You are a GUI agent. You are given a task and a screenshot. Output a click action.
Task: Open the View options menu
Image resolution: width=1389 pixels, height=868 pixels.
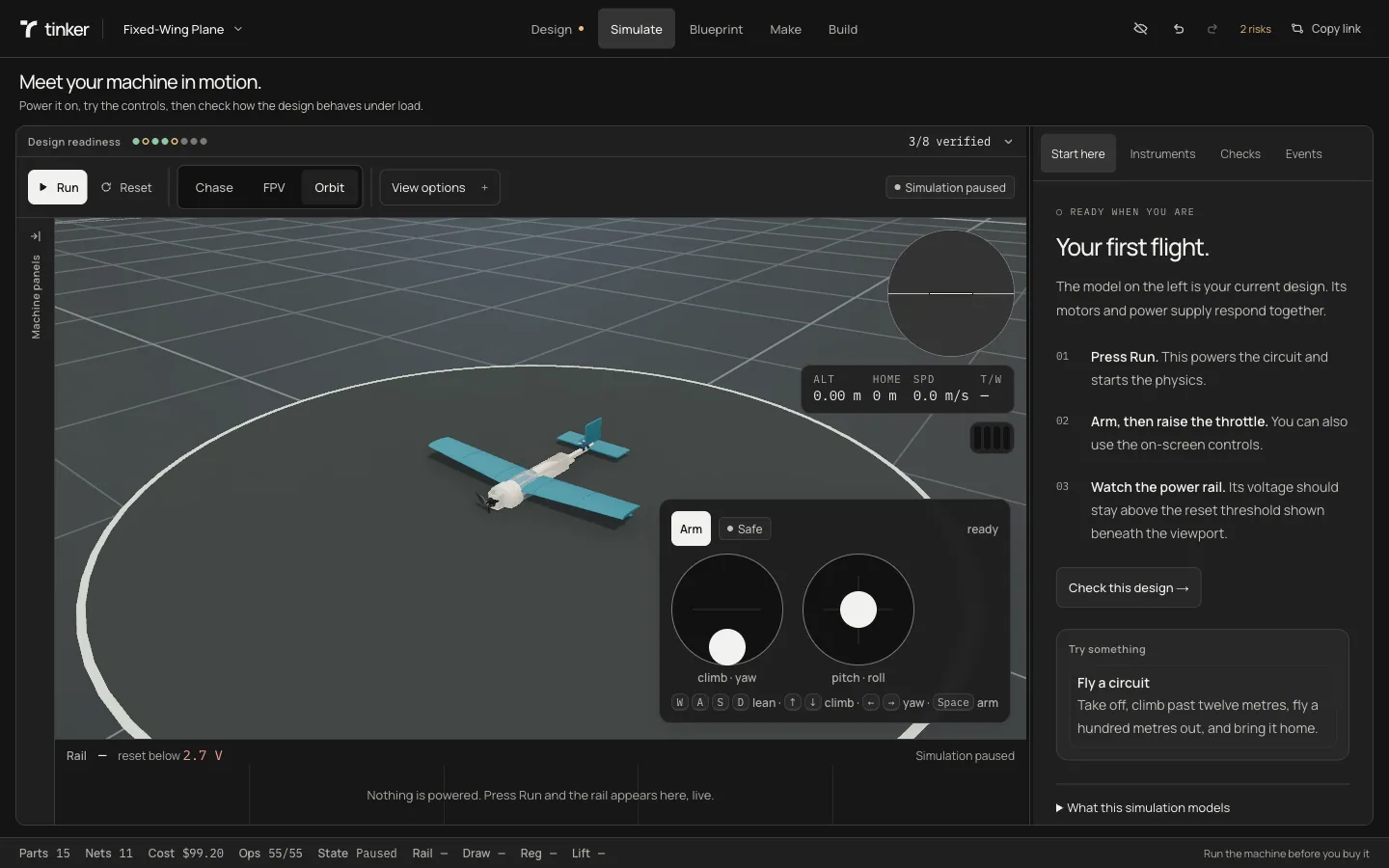[440, 187]
